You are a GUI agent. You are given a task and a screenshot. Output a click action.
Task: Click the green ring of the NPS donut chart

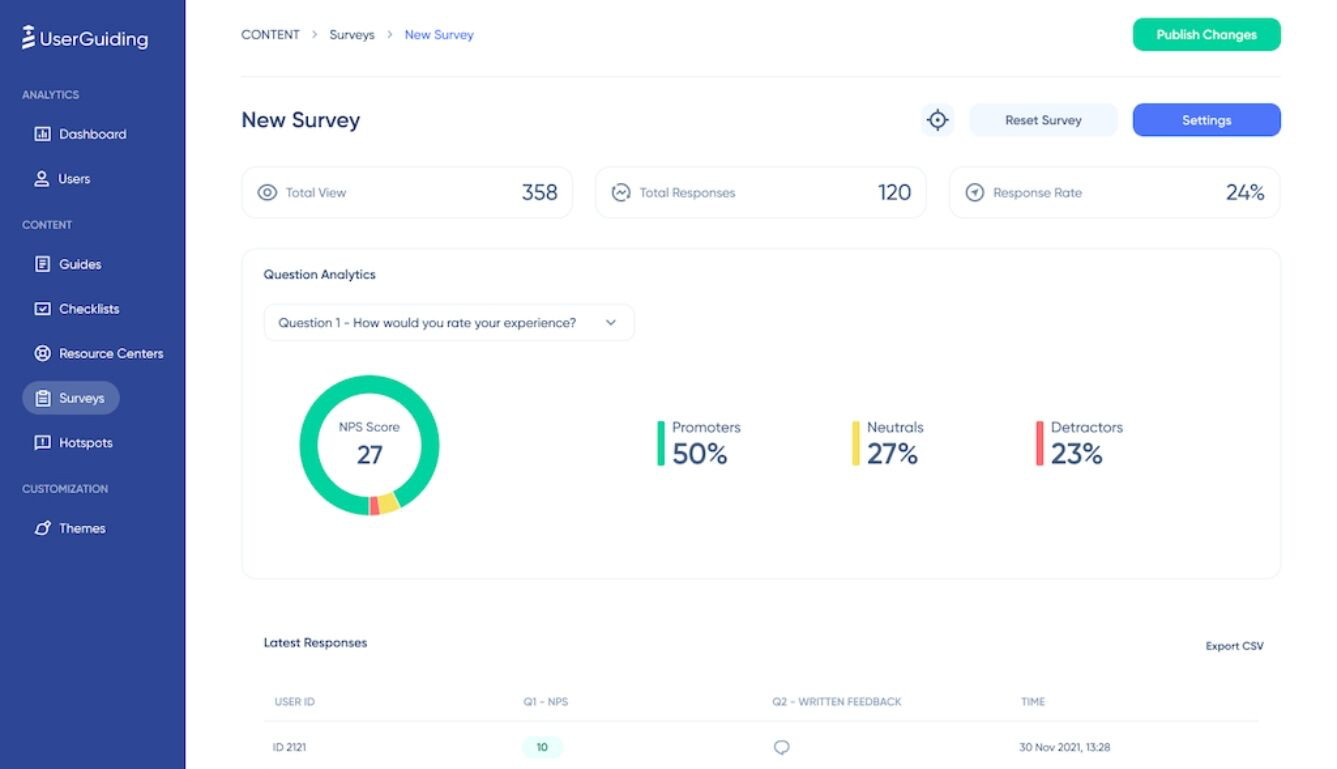point(370,385)
